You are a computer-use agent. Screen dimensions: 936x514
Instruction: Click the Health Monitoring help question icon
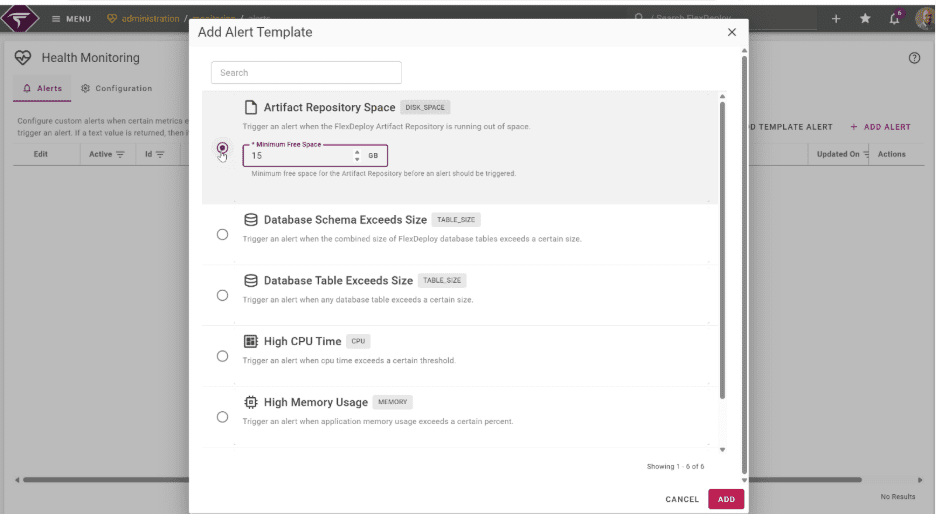pyautogui.click(x=914, y=58)
